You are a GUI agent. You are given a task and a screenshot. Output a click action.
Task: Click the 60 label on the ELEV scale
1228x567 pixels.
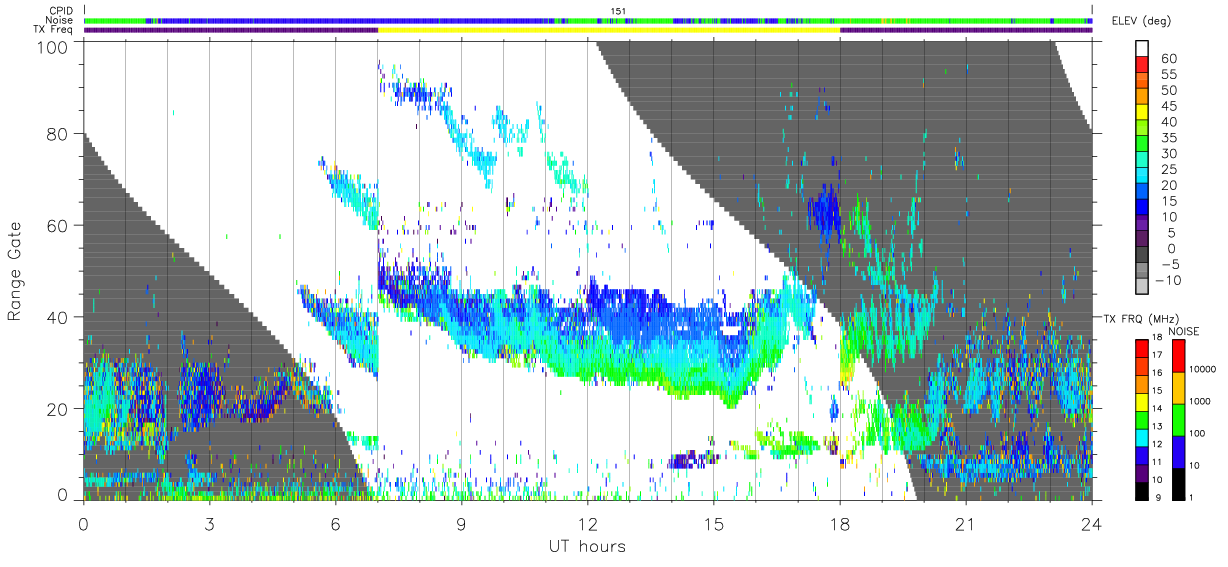click(x=1167, y=59)
